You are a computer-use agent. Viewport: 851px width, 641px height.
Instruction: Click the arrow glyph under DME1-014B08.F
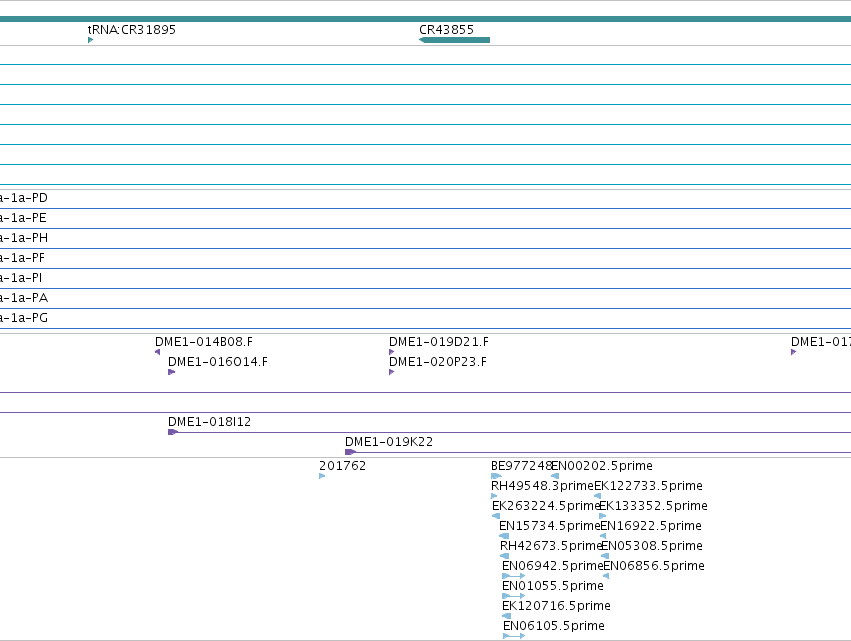click(x=157, y=352)
